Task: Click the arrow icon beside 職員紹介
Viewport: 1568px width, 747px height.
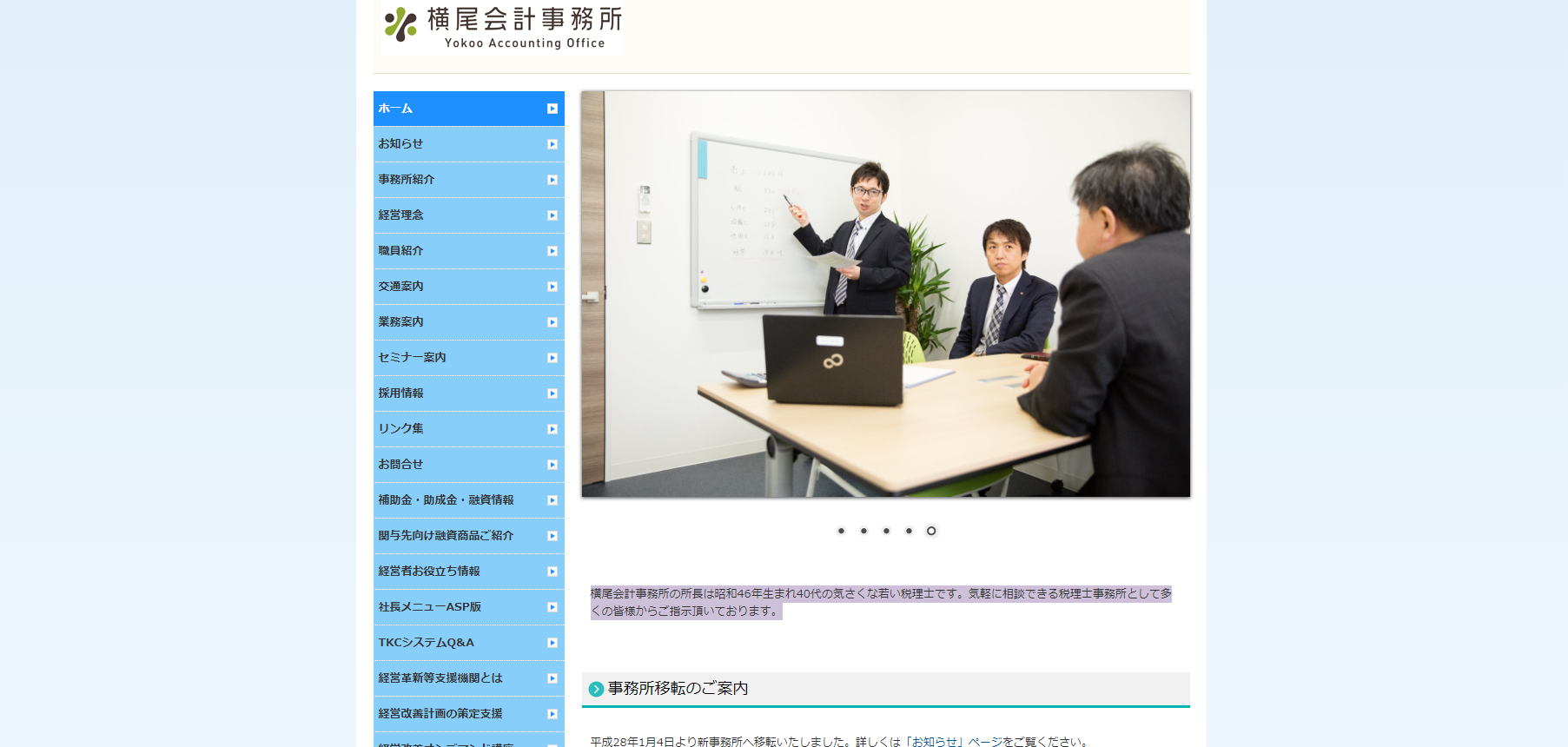Action: tap(552, 251)
